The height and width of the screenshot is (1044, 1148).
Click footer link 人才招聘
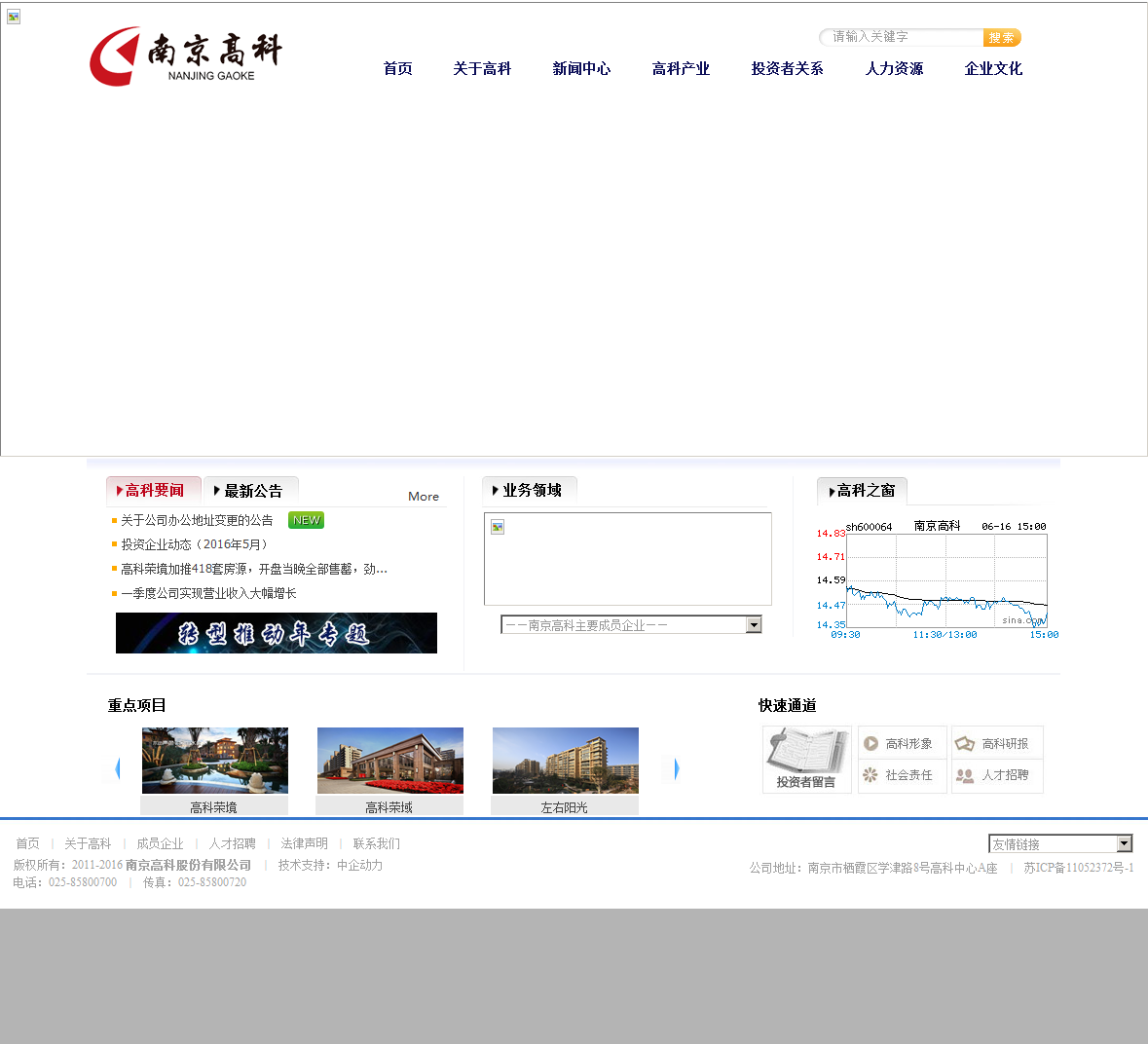click(232, 843)
